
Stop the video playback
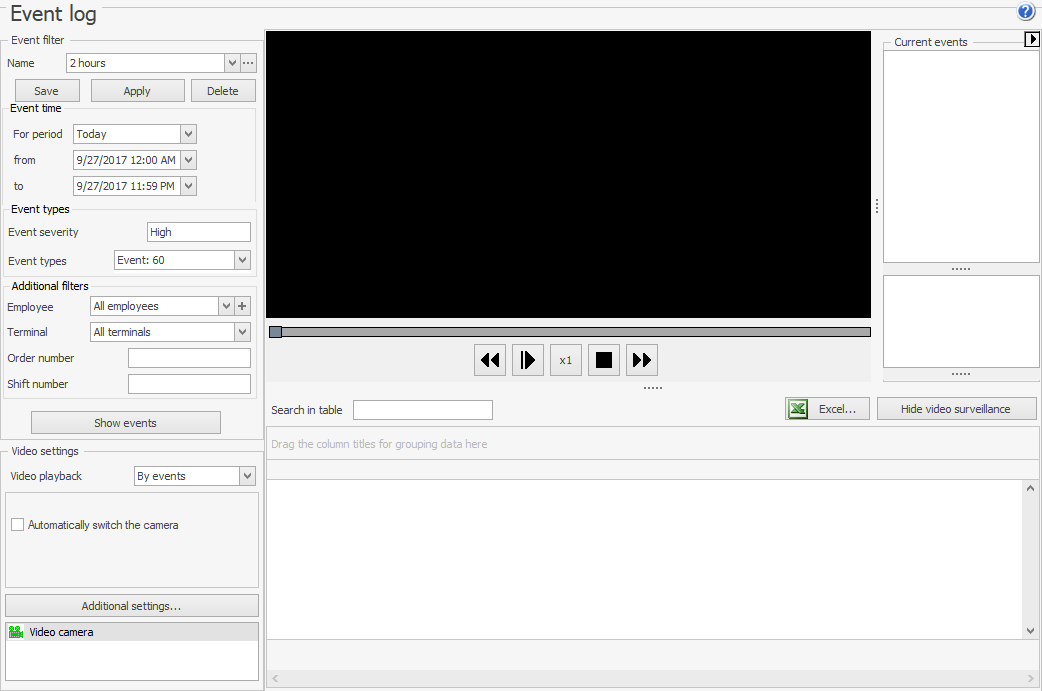[604, 360]
